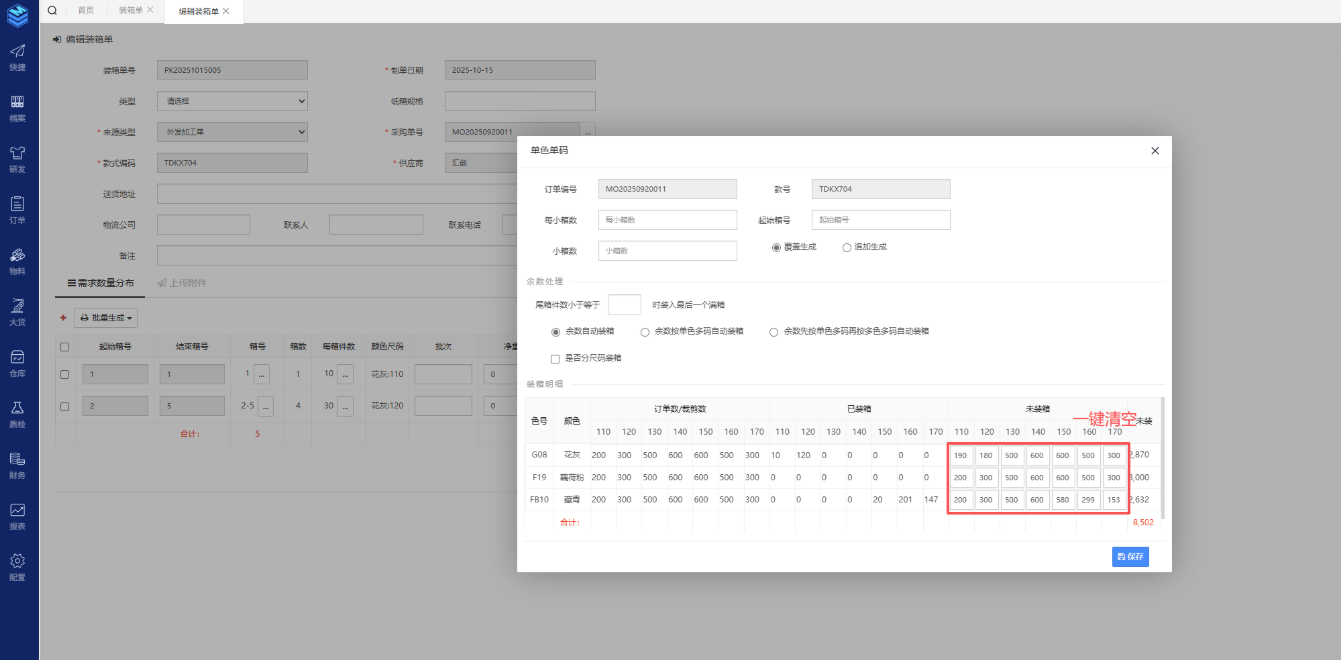1341x660 pixels.
Task: Open the 报表 reports chart icon
Action: [x=18, y=515]
